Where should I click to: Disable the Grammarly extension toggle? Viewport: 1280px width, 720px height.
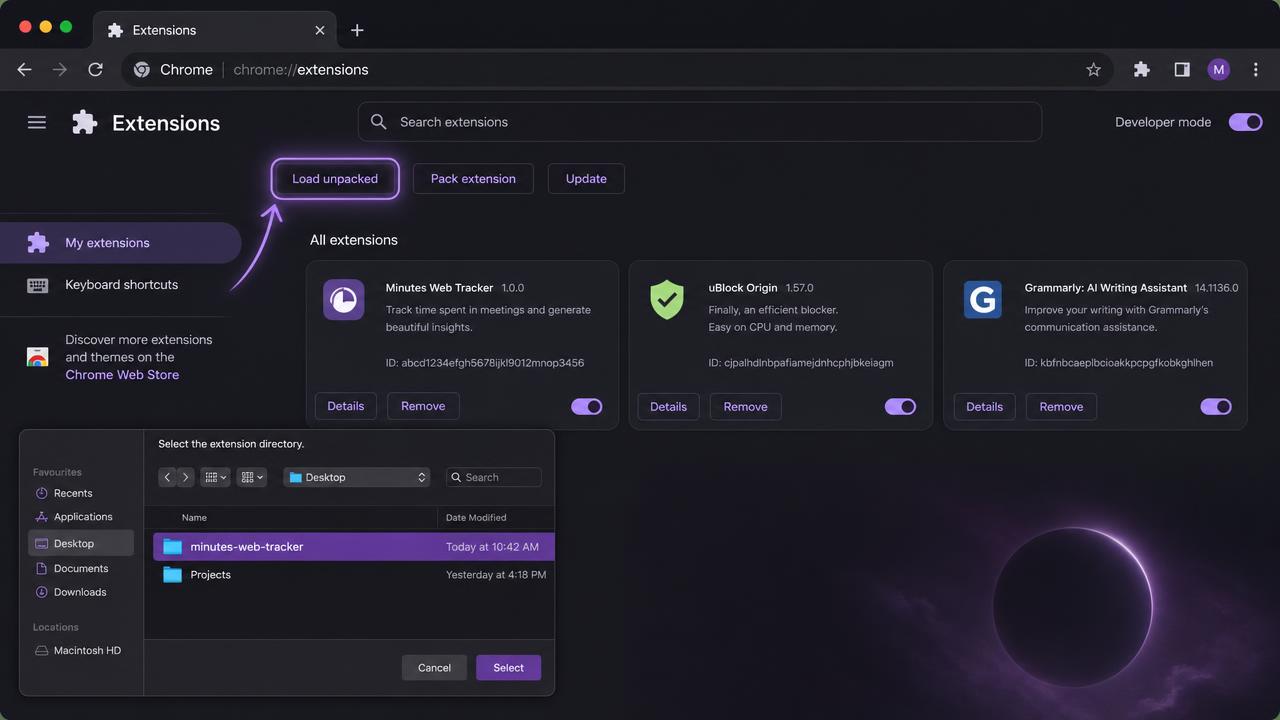tap(1216, 407)
